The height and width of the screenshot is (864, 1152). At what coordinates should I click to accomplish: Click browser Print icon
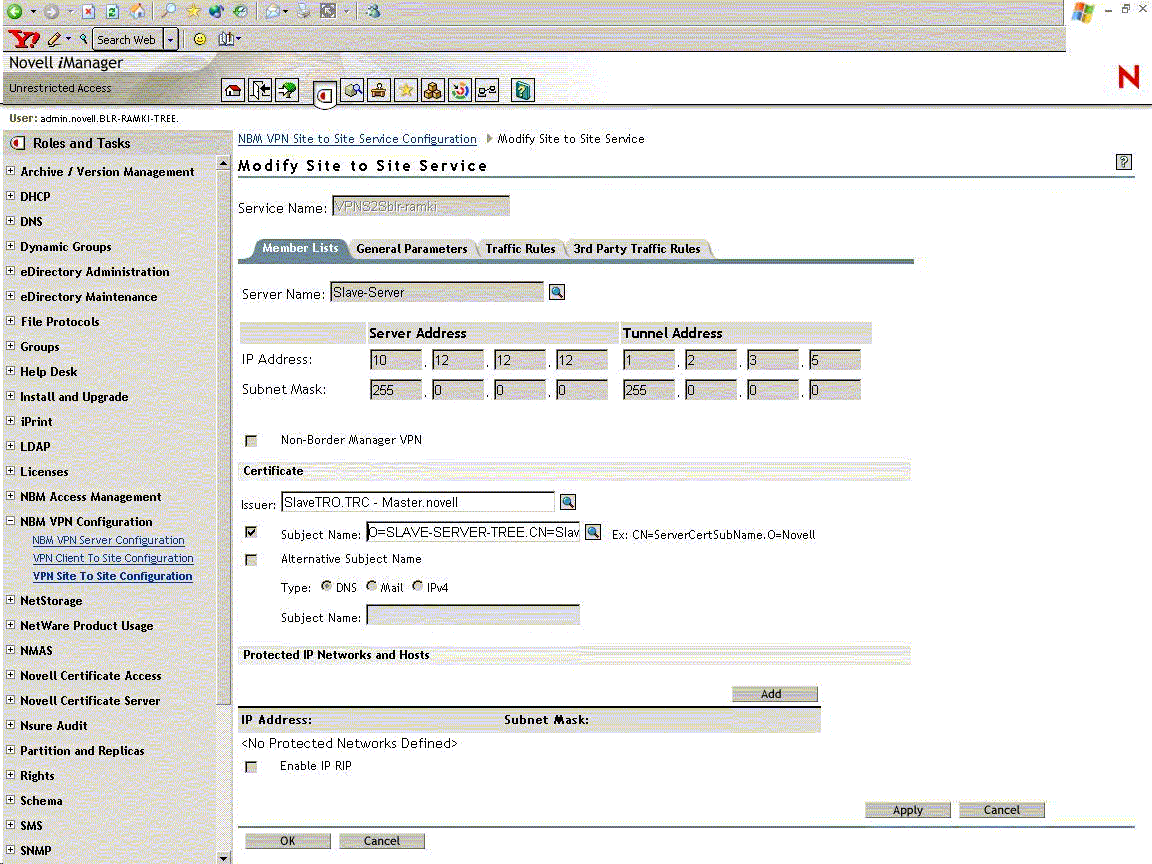304,11
